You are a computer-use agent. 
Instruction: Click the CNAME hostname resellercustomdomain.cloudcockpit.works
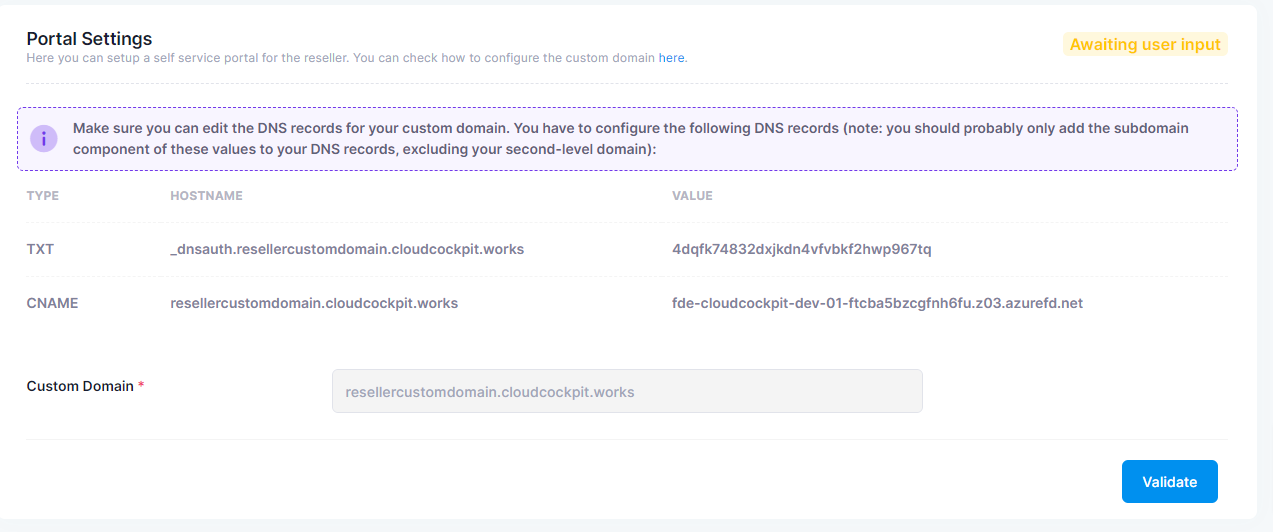314,302
